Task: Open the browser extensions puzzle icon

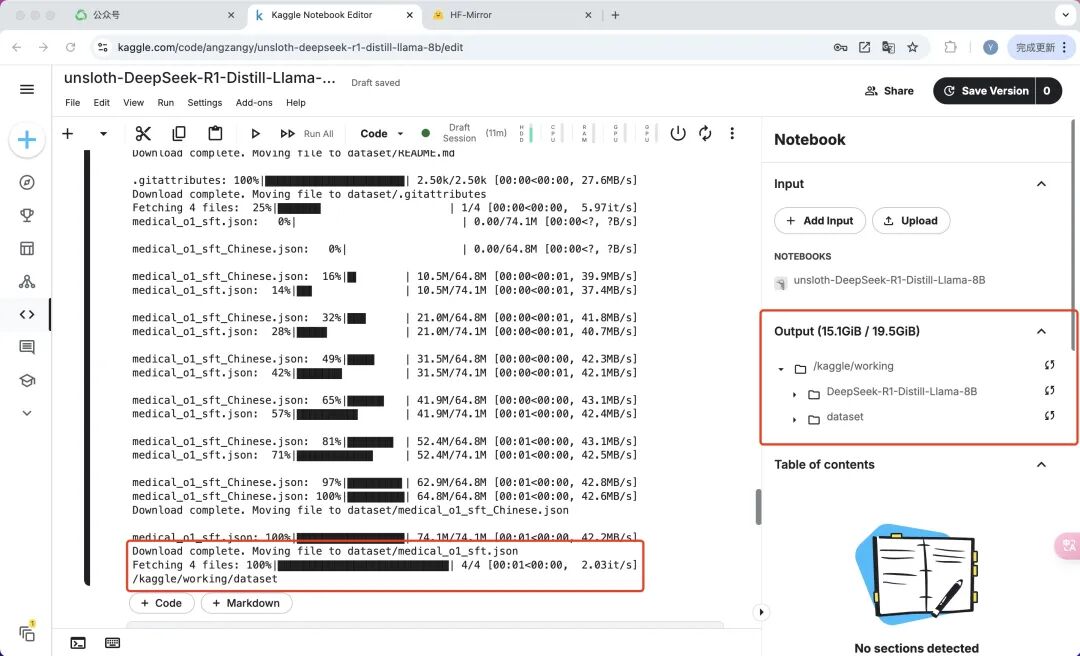Action: tap(950, 48)
